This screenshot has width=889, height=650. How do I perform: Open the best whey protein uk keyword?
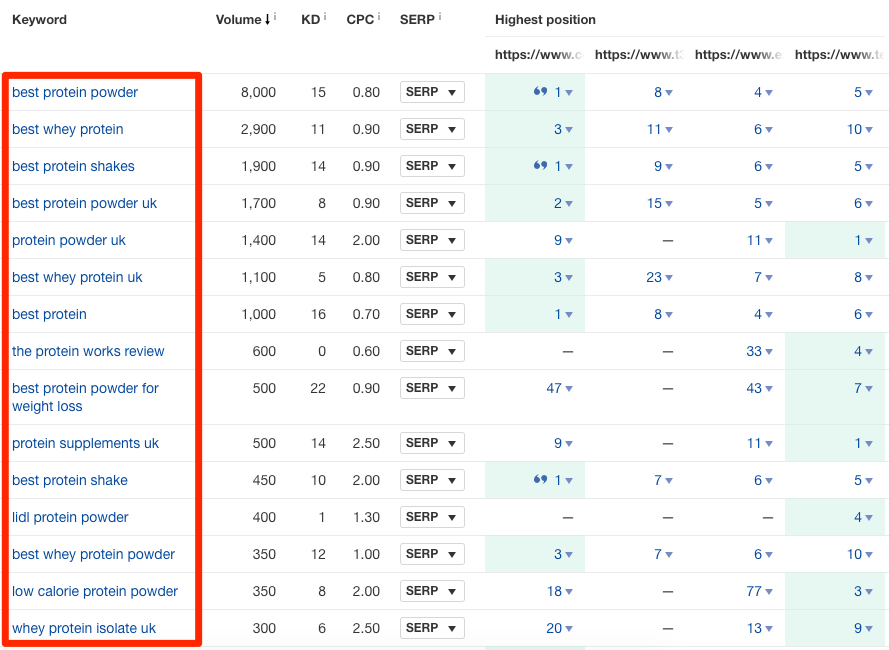(x=77, y=277)
